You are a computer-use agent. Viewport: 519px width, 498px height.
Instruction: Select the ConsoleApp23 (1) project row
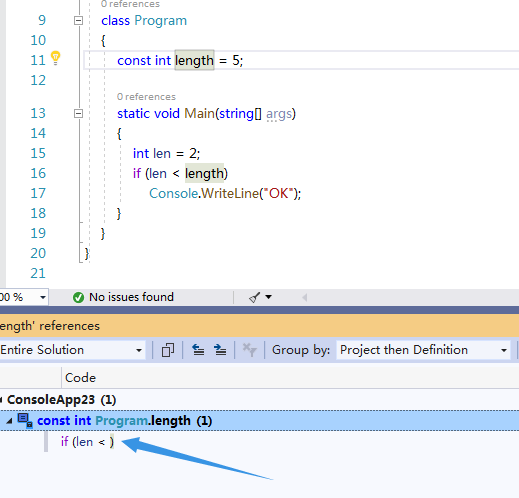pyautogui.click(x=259, y=400)
